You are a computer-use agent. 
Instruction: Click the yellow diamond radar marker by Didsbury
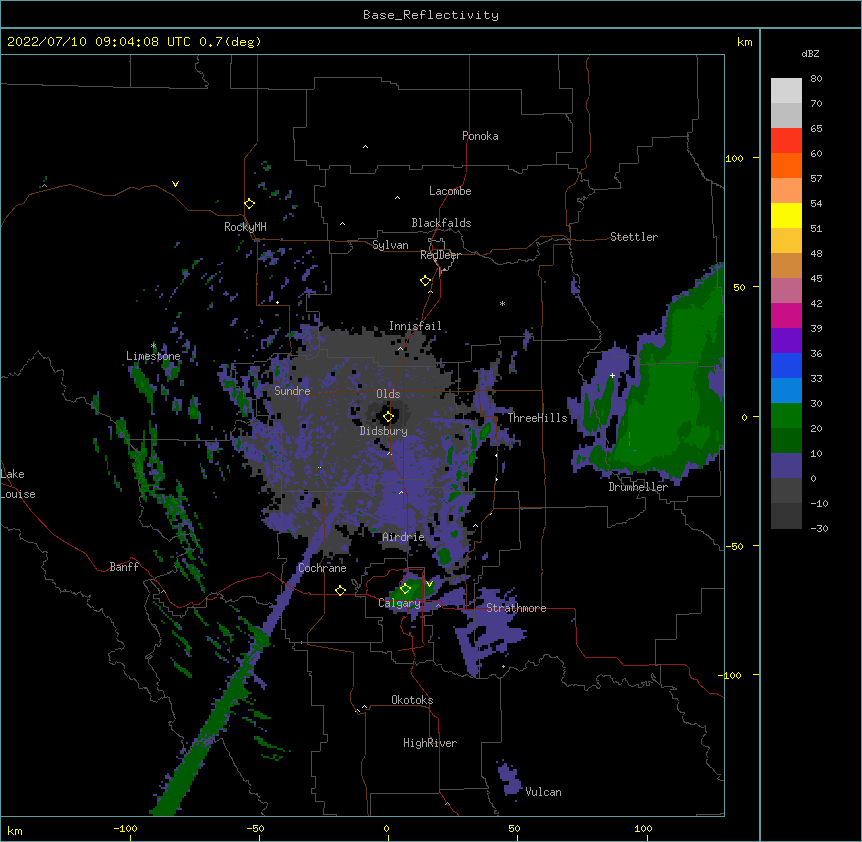click(388, 417)
